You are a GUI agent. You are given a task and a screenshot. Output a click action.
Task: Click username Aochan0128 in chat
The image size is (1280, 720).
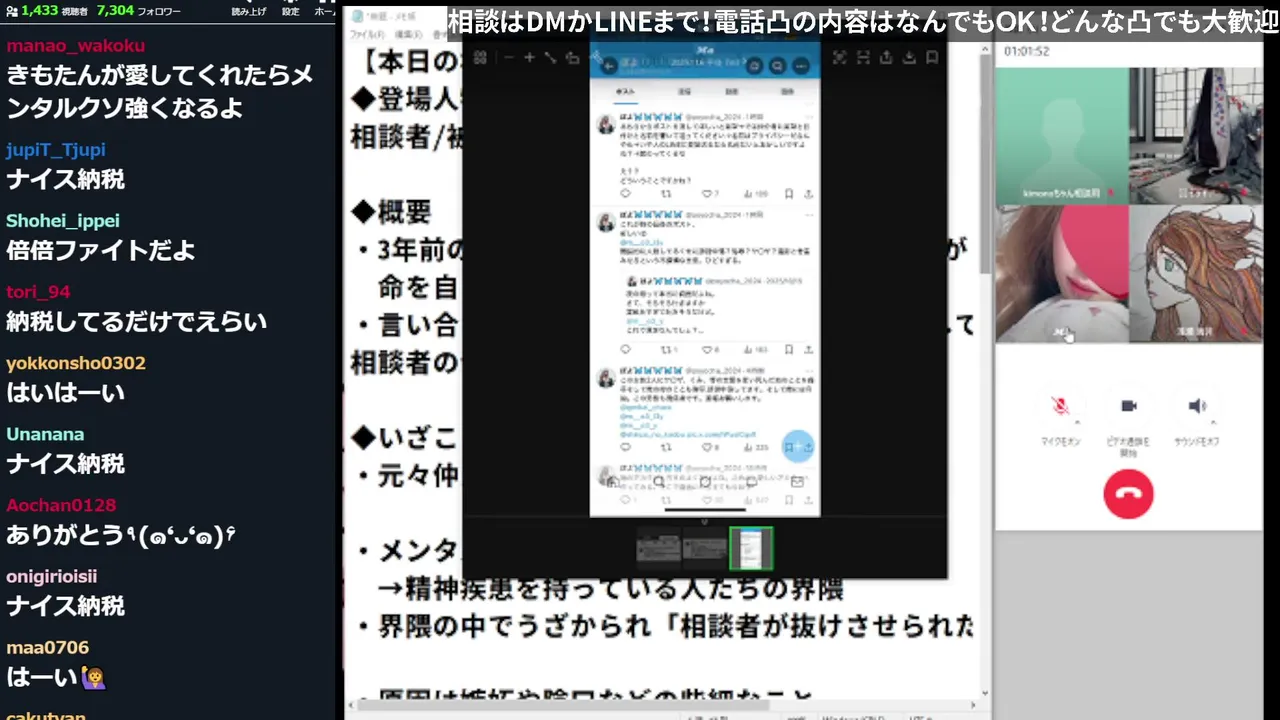click(61, 505)
